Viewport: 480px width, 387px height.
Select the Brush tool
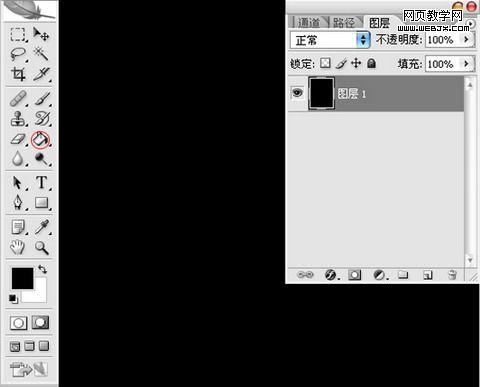[42, 99]
